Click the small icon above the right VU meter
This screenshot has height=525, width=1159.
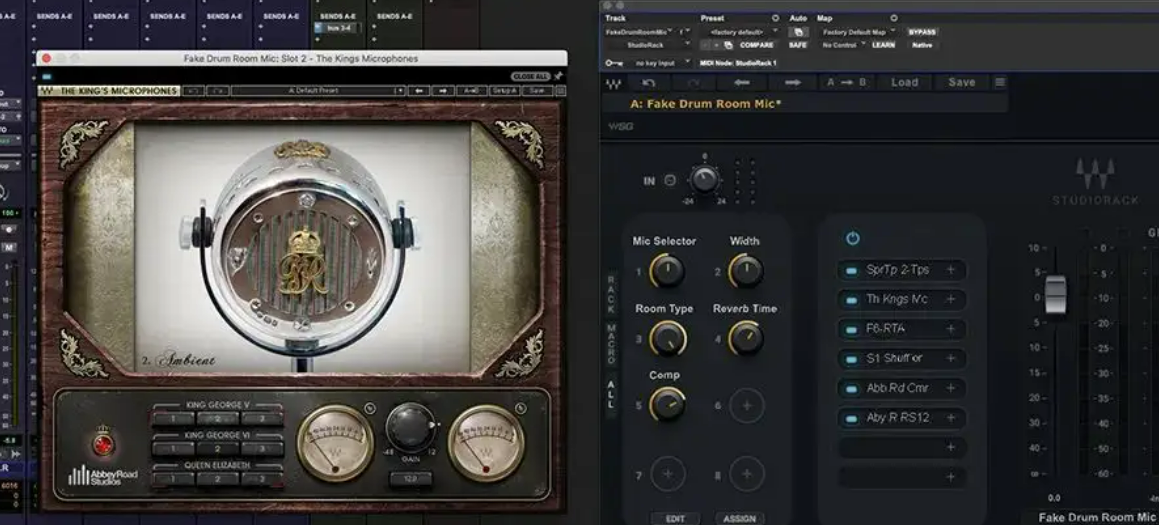520,407
